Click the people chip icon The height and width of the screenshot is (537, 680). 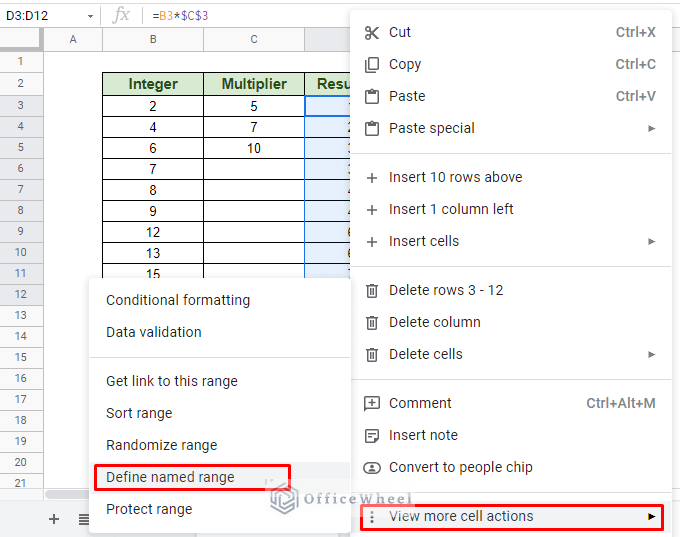tap(372, 467)
